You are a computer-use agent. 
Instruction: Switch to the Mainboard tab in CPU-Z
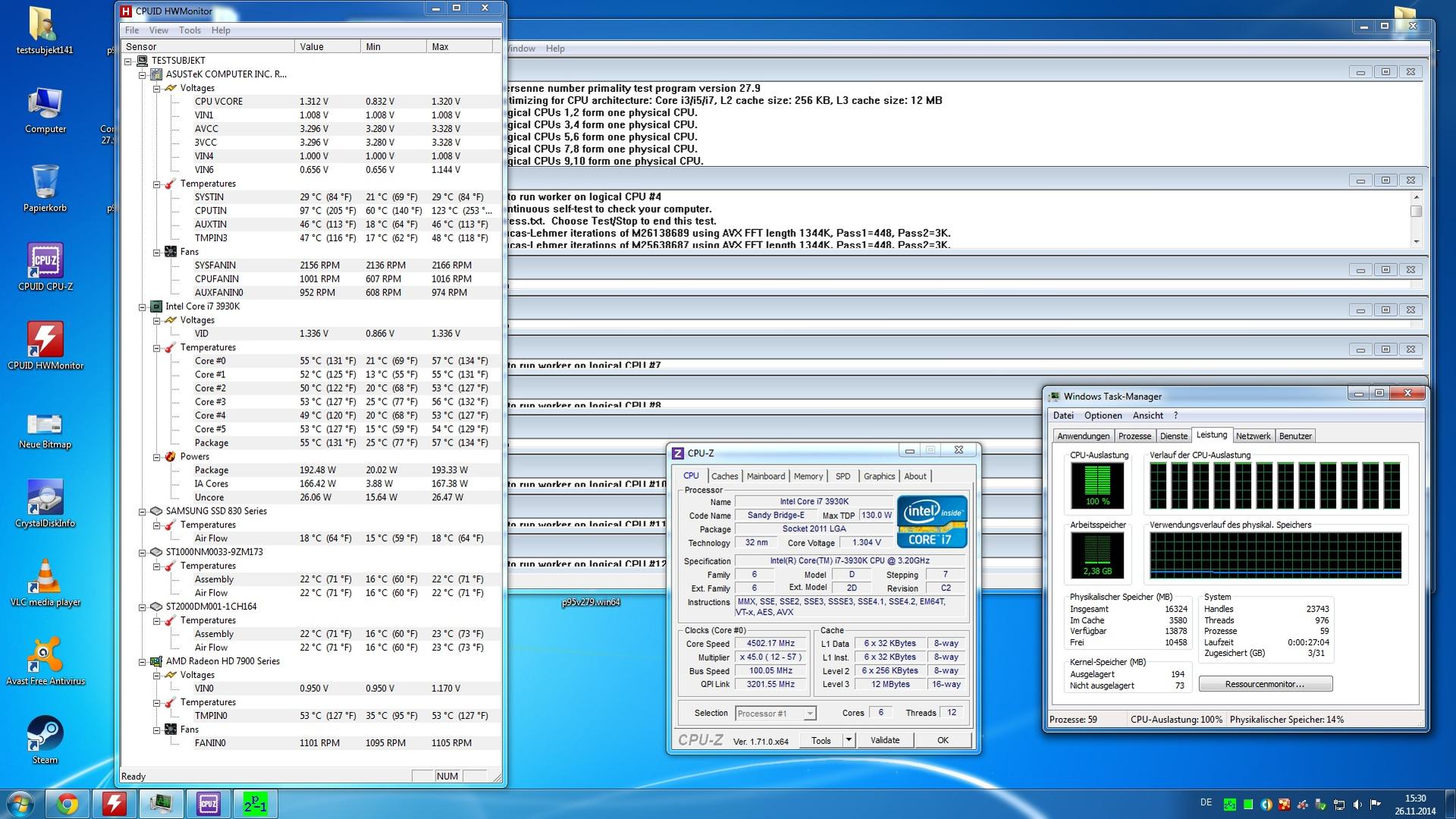click(x=766, y=477)
